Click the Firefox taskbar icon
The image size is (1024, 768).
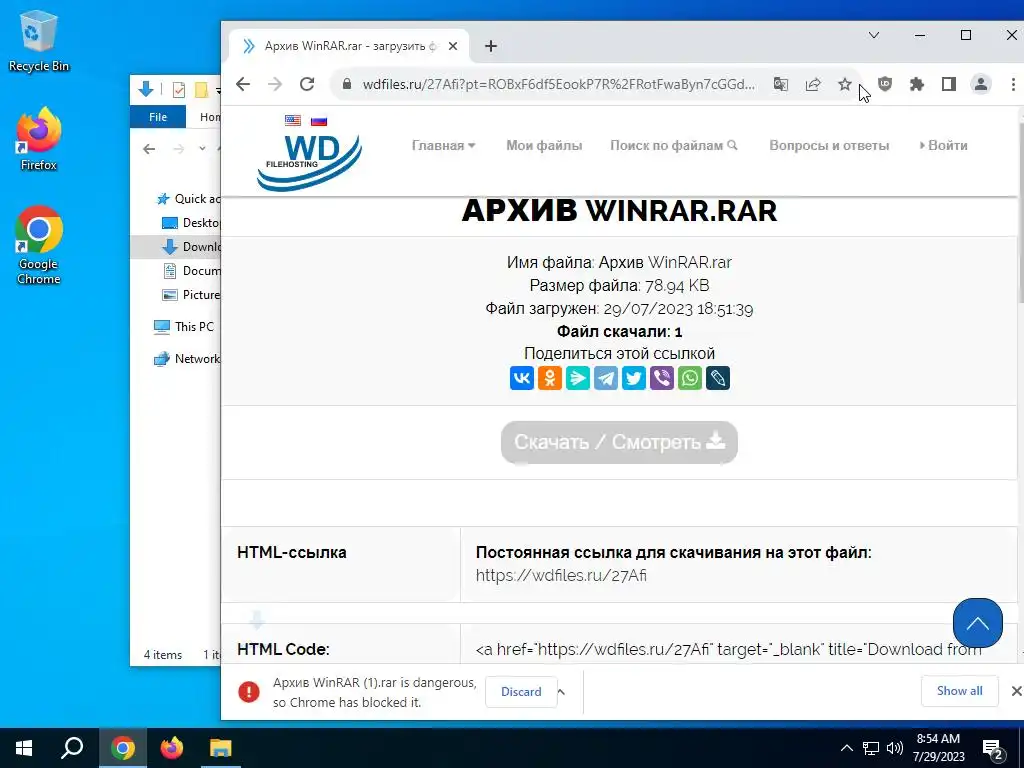pyautogui.click(x=172, y=748)
